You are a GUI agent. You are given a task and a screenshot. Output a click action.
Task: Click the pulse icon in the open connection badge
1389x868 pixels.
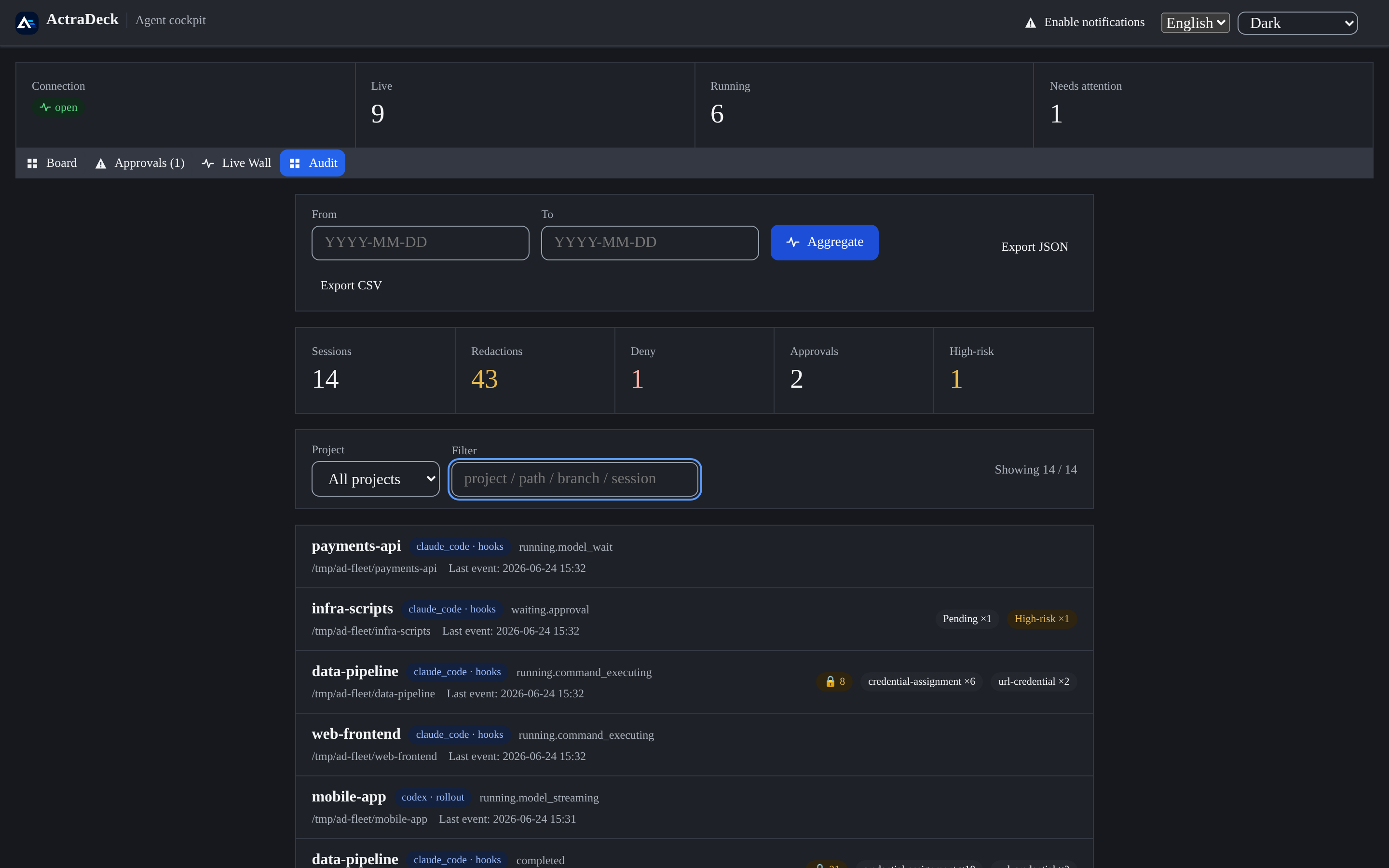pyautogui.click(x=45, y=108)
